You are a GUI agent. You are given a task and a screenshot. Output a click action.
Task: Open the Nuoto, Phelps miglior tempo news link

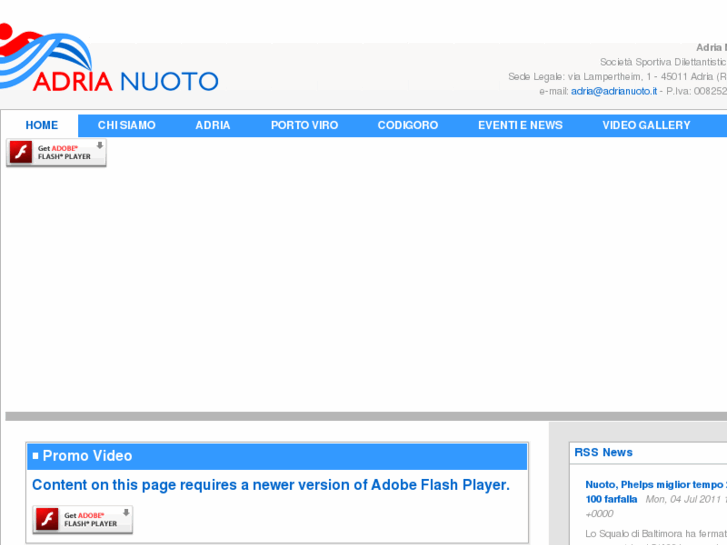(x=656, y=485)
